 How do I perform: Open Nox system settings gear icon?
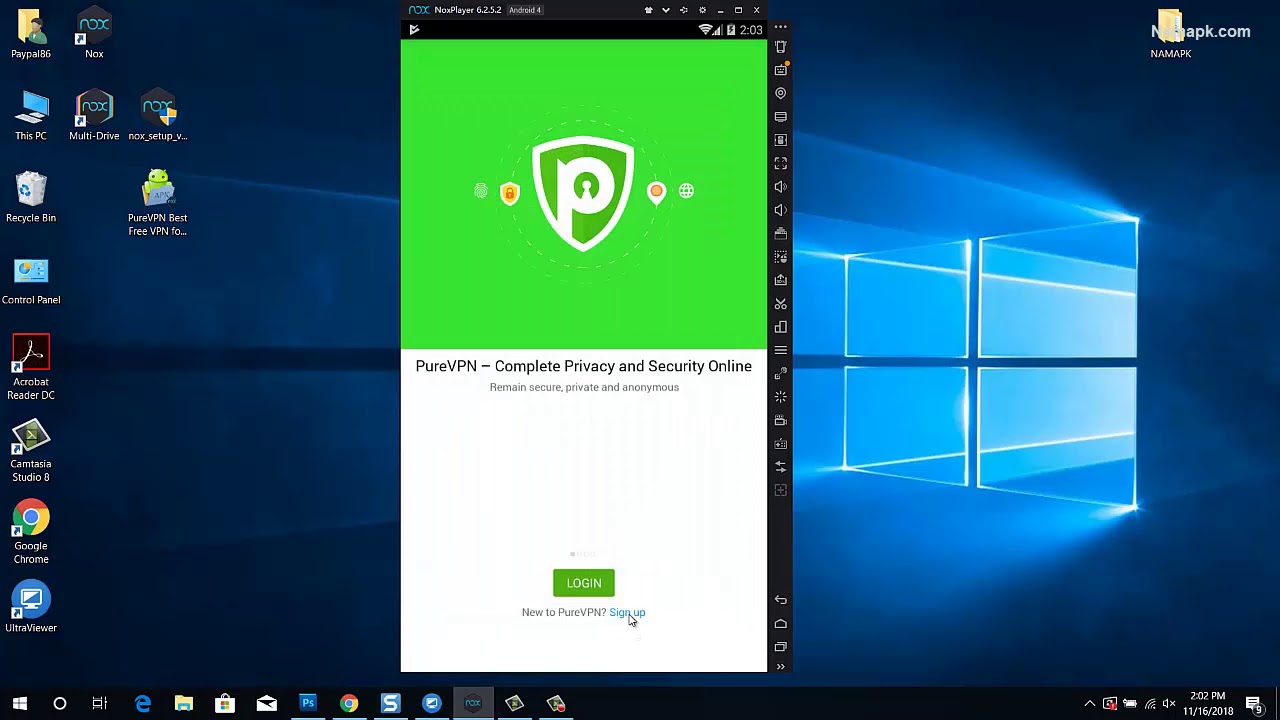[702, 10]
